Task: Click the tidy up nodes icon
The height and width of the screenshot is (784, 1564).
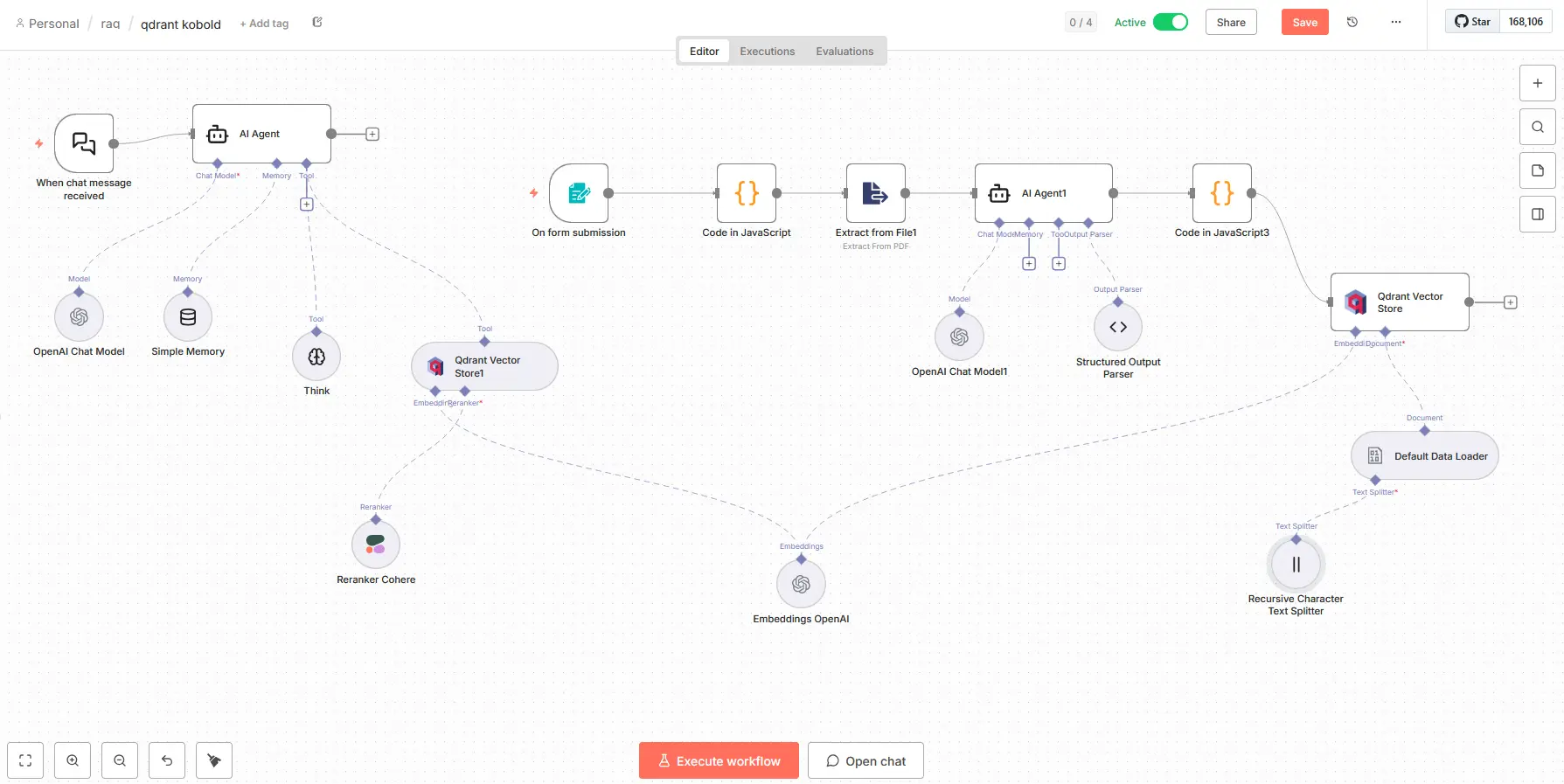Action: point(214,760)
